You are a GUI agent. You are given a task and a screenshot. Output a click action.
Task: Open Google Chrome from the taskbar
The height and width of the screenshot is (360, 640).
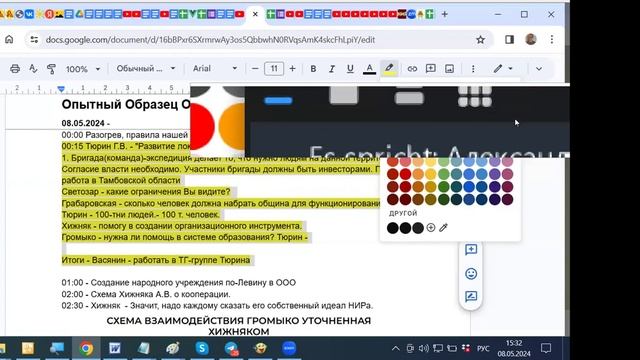[86, 348]
